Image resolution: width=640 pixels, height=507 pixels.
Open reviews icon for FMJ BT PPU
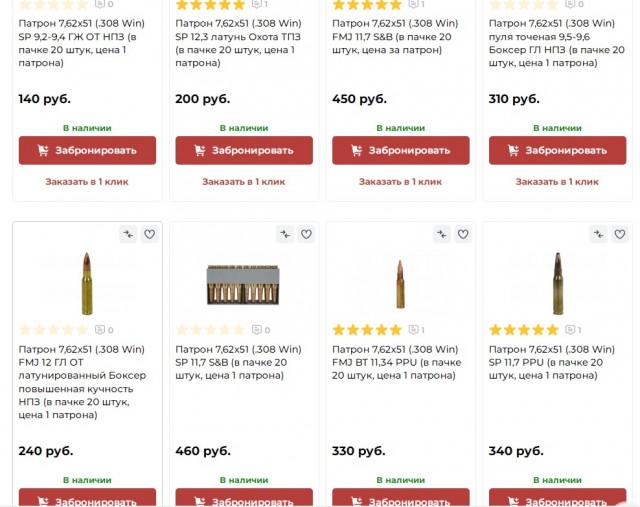pos(414,329)
